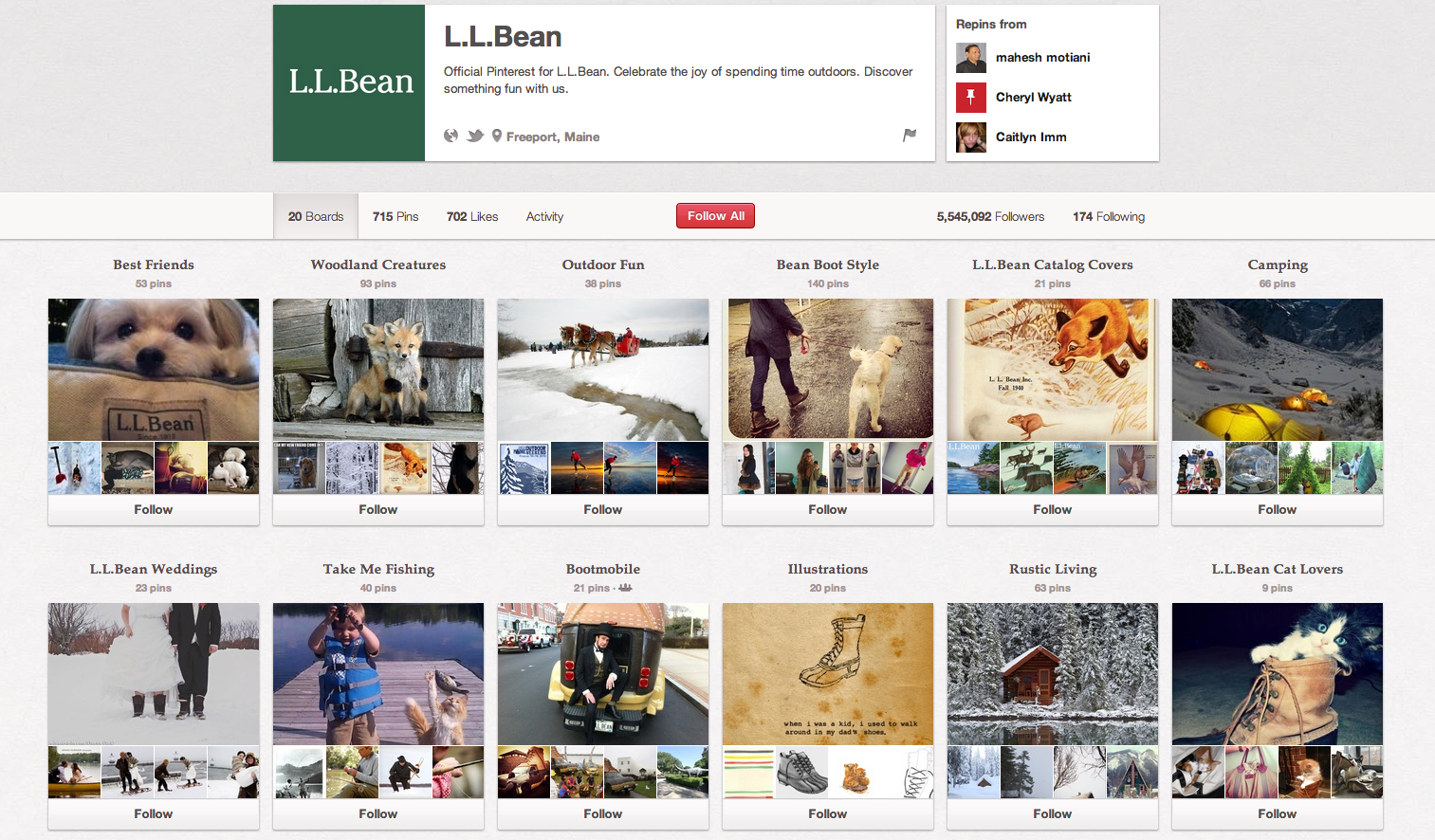Open the L.L.Bean Weddings board title
Viewport: 1435px width, 840px height.
(154, 569)
